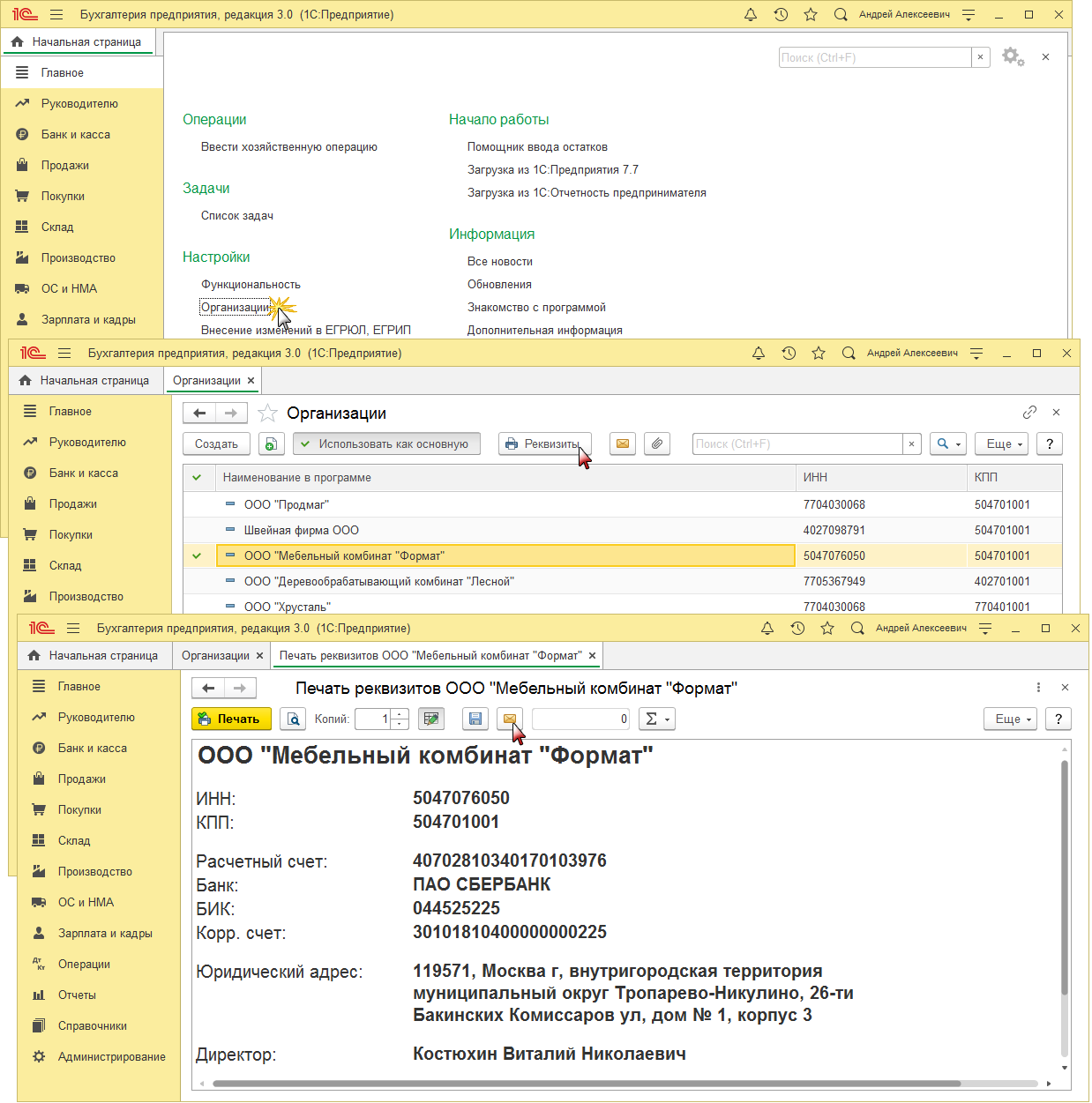Open Начальная страница tab in the front window

pos(93,655)
